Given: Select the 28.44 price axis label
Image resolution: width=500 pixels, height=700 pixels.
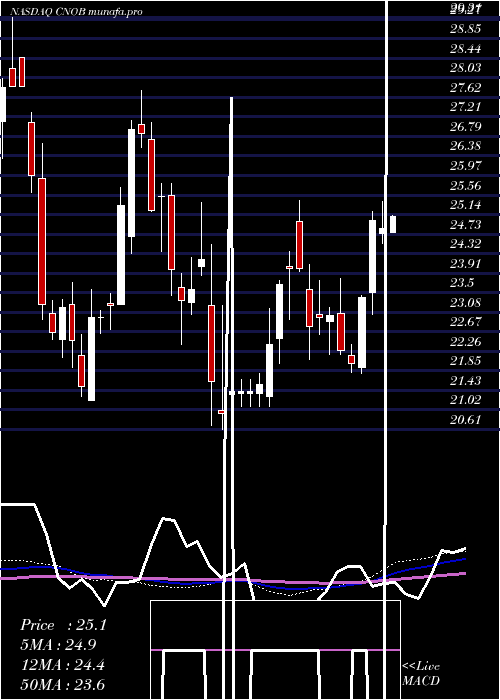Looking at the screenshot, I should click(466, 48).
